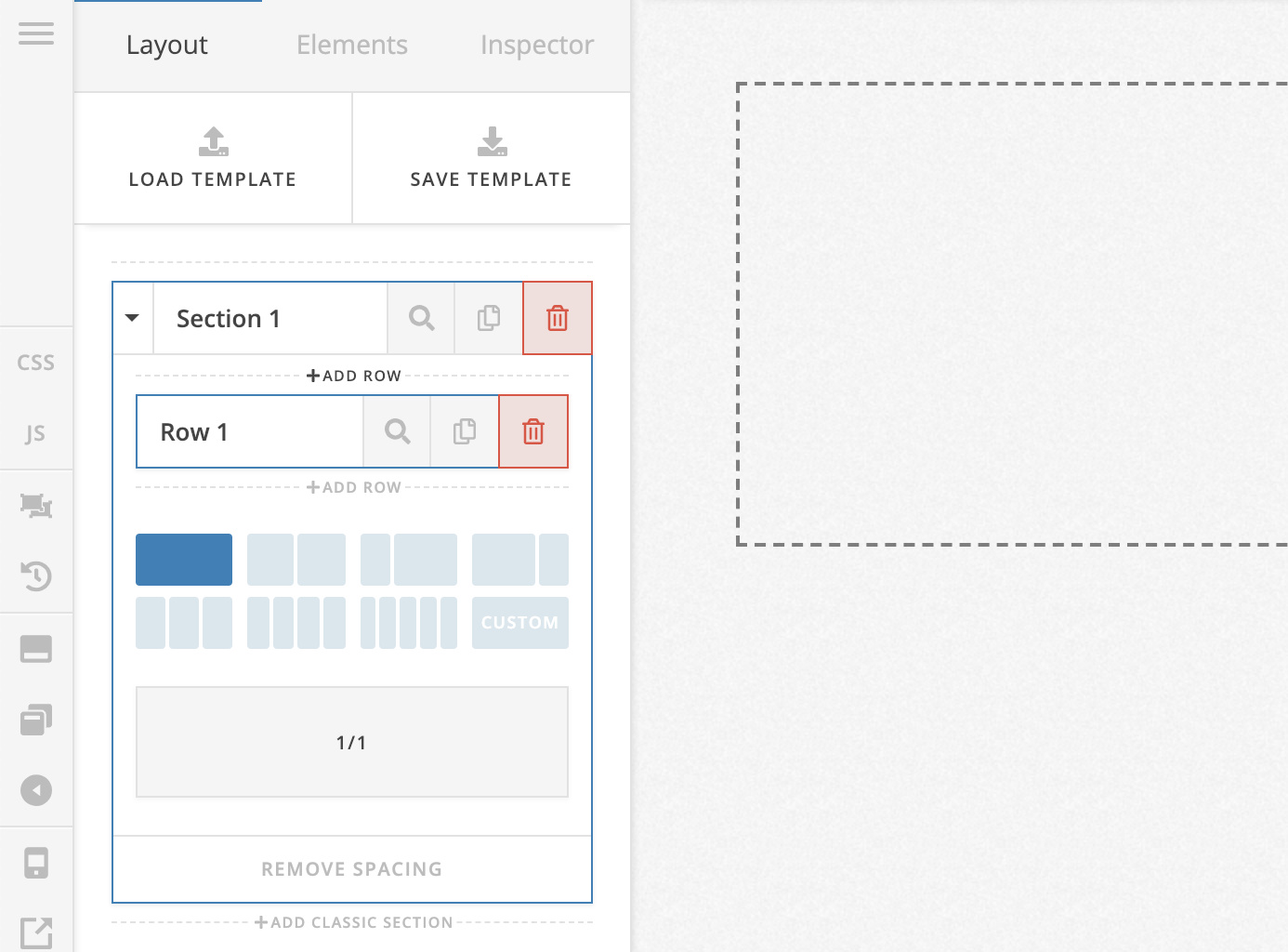This screenshot has width=1288, height=952.
Task: Collapse Section 1 with the arrow
Action: [133, 318]
